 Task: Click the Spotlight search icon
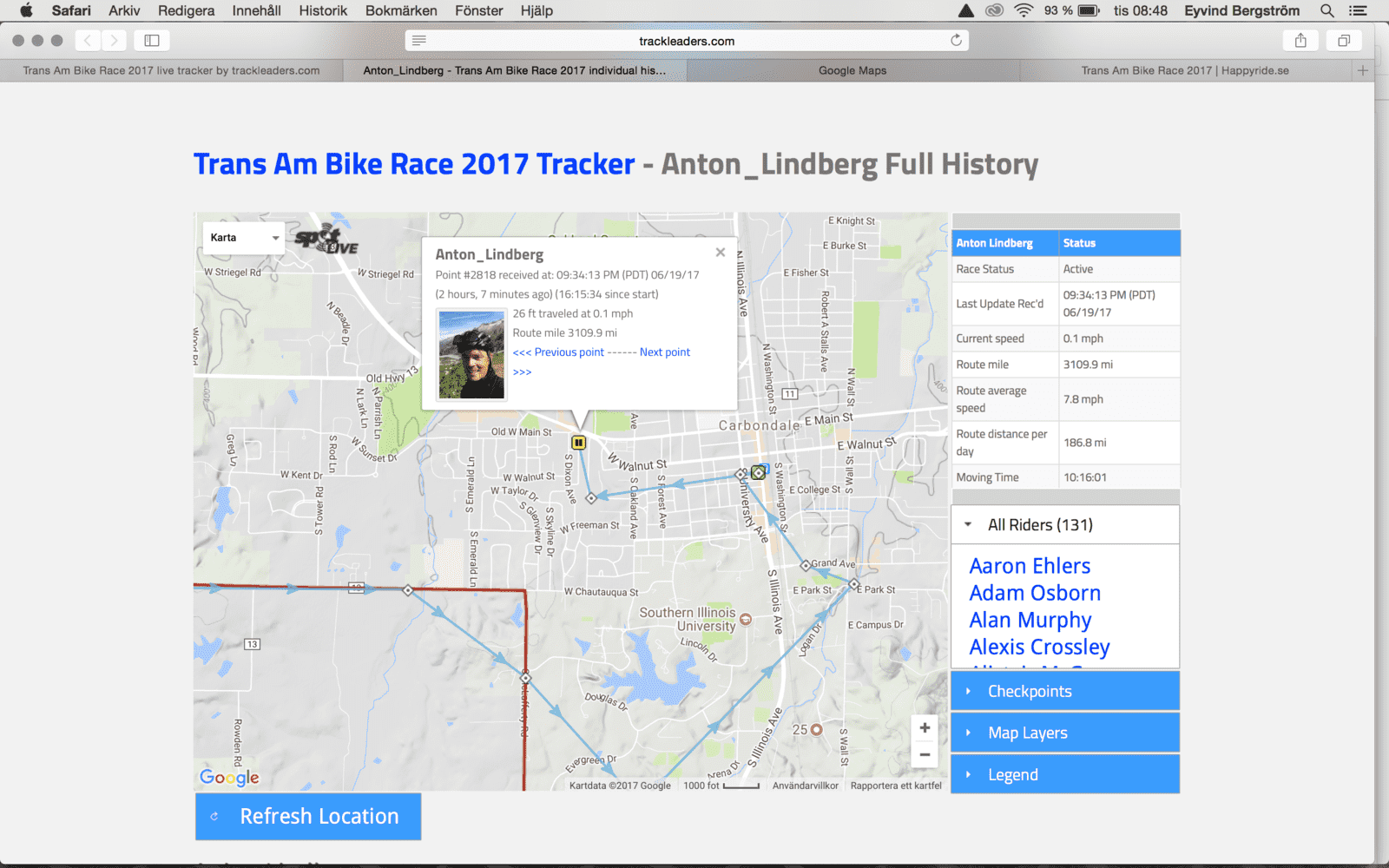click(1327, 10)
